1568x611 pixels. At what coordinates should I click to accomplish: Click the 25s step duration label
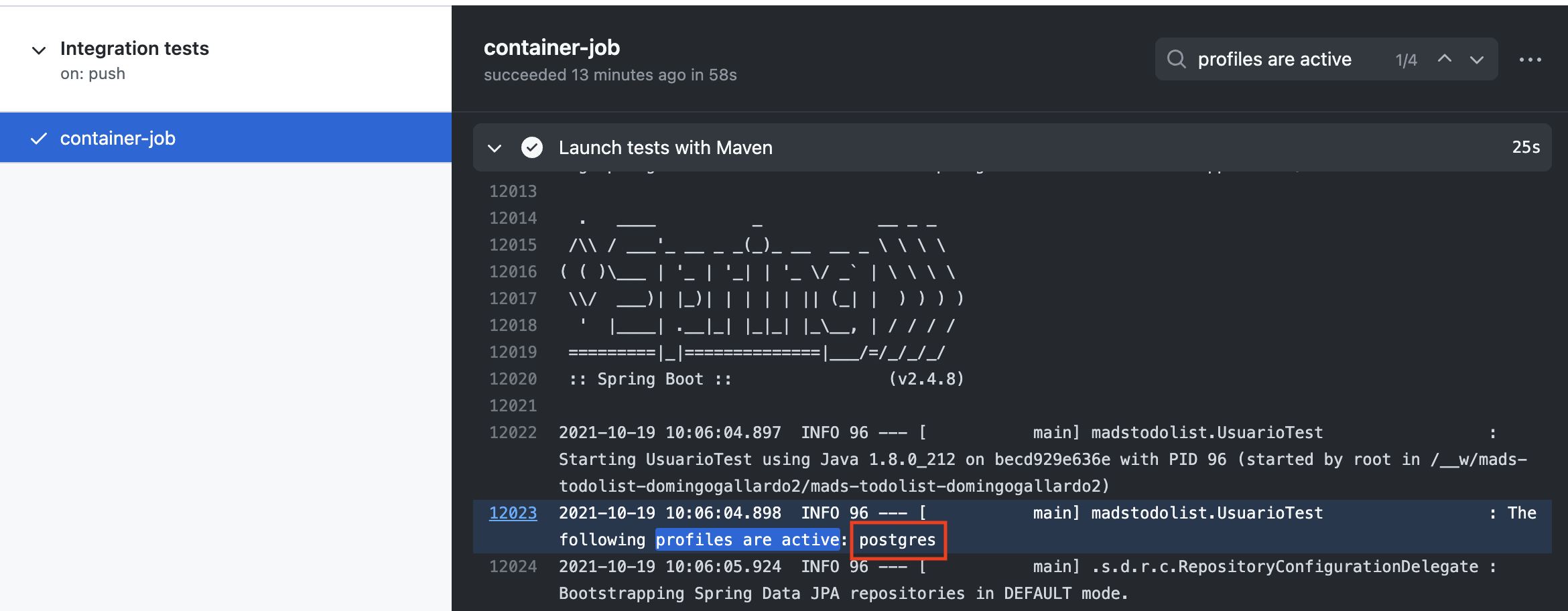tap(1526, 147)
